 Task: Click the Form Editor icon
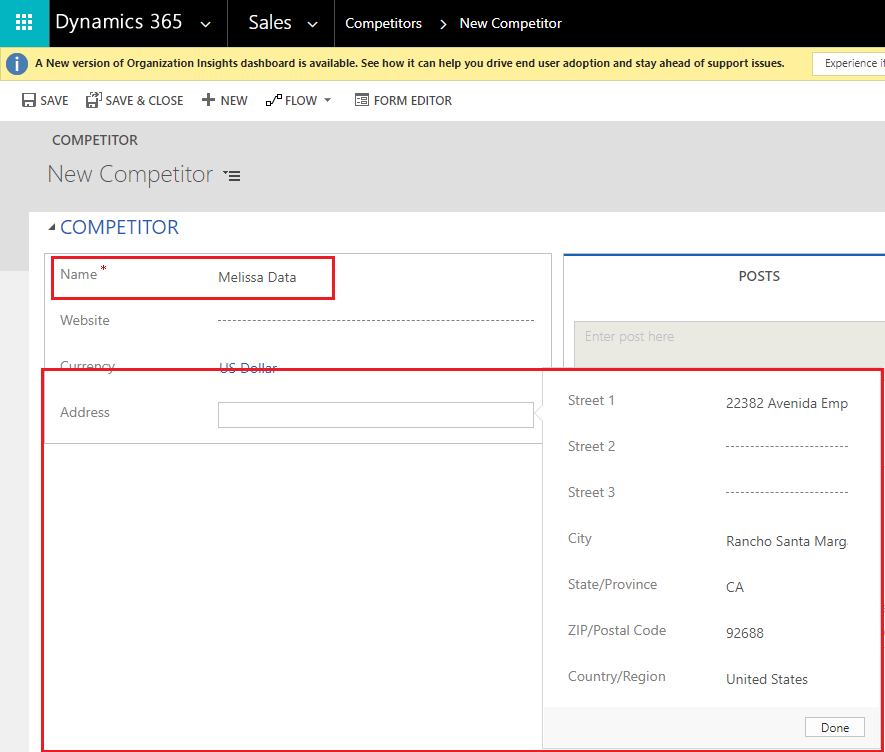pyautogui.click(x=361, y=100)
